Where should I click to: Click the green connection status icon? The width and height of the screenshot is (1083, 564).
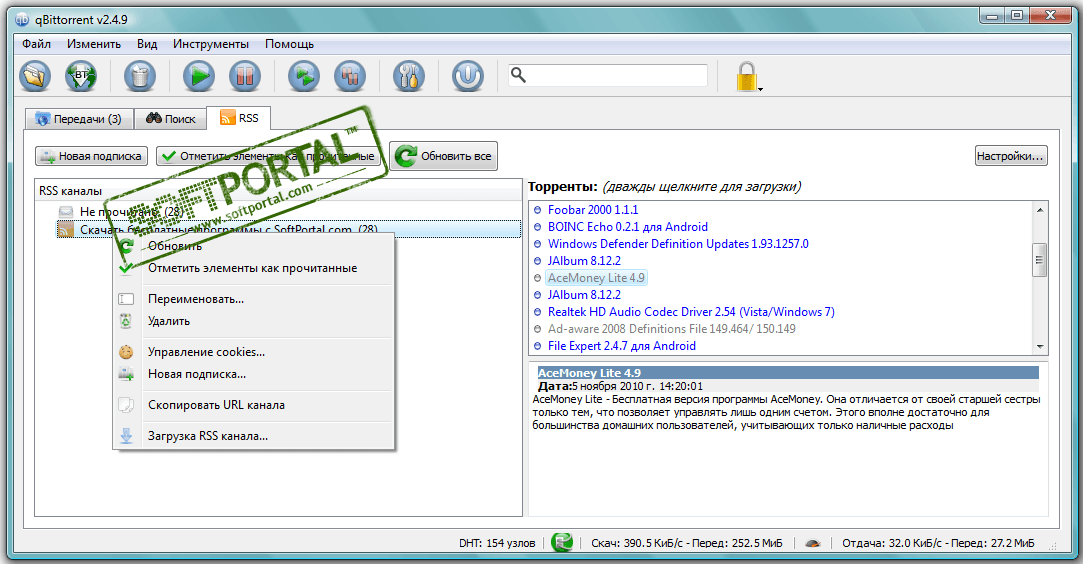click(562, 543)
